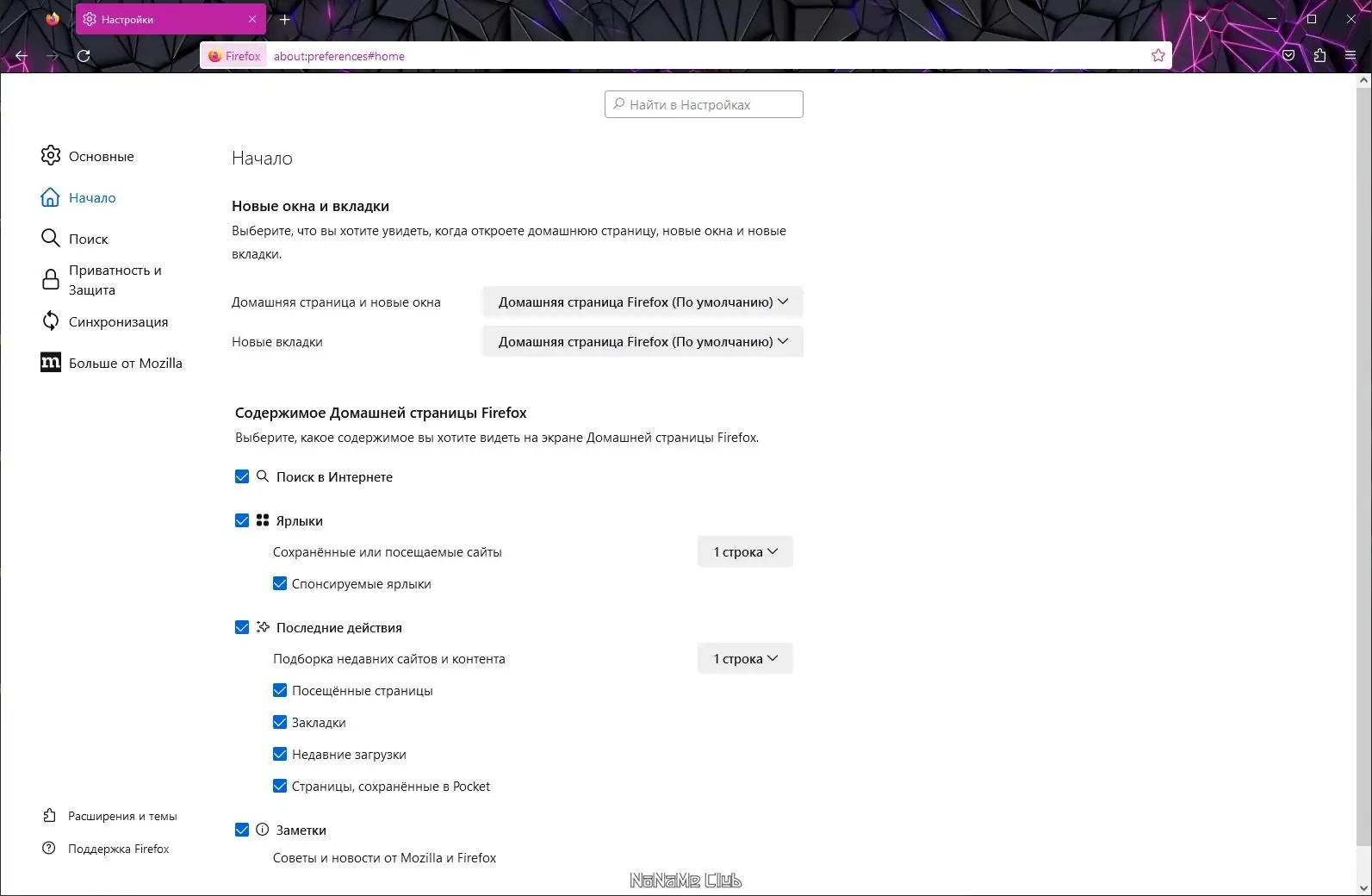Reload the page with the refresh icon
Image resolution: width=1372 pixels, height=896 pixels.
[84, 56]
